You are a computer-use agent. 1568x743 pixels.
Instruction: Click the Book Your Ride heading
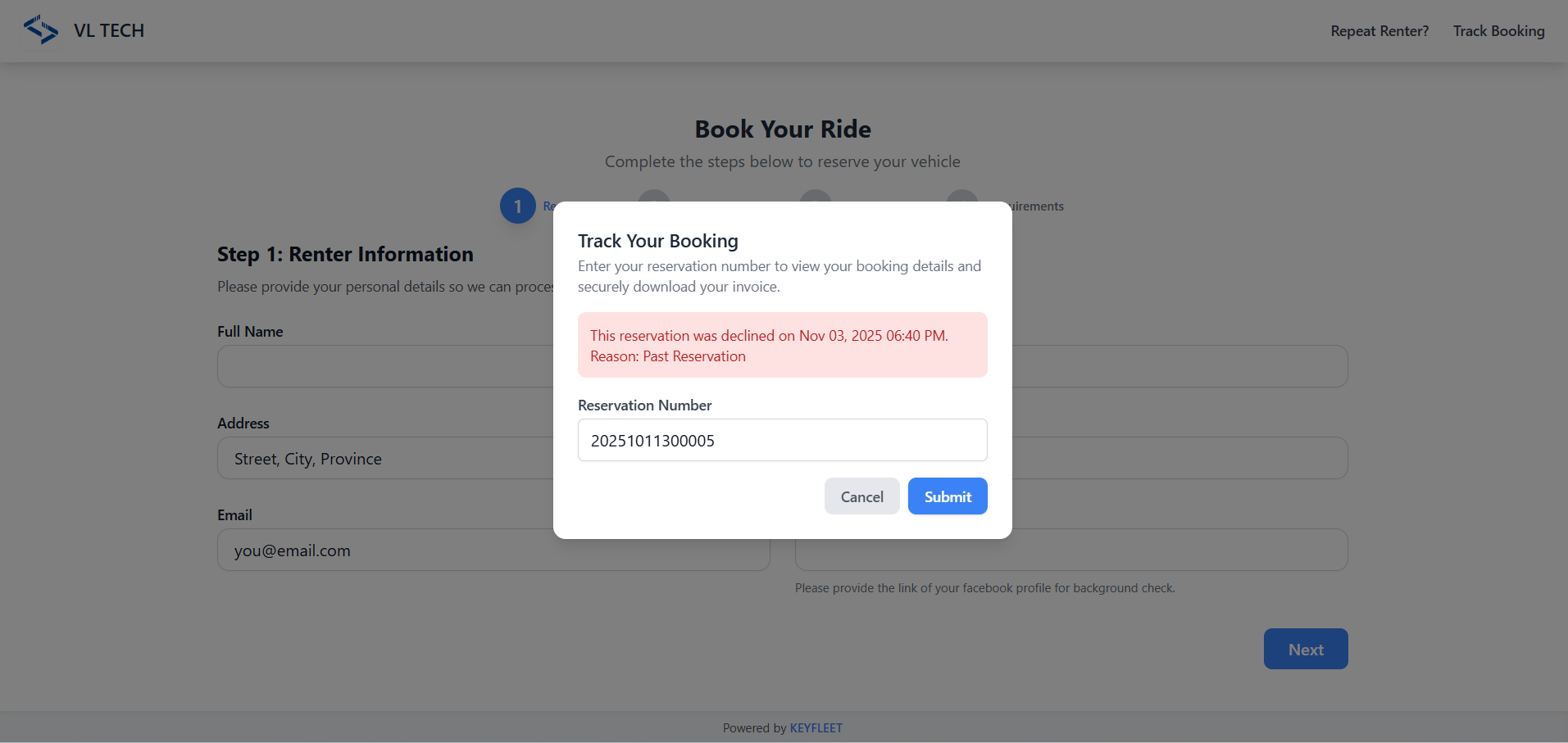(783, 129)
